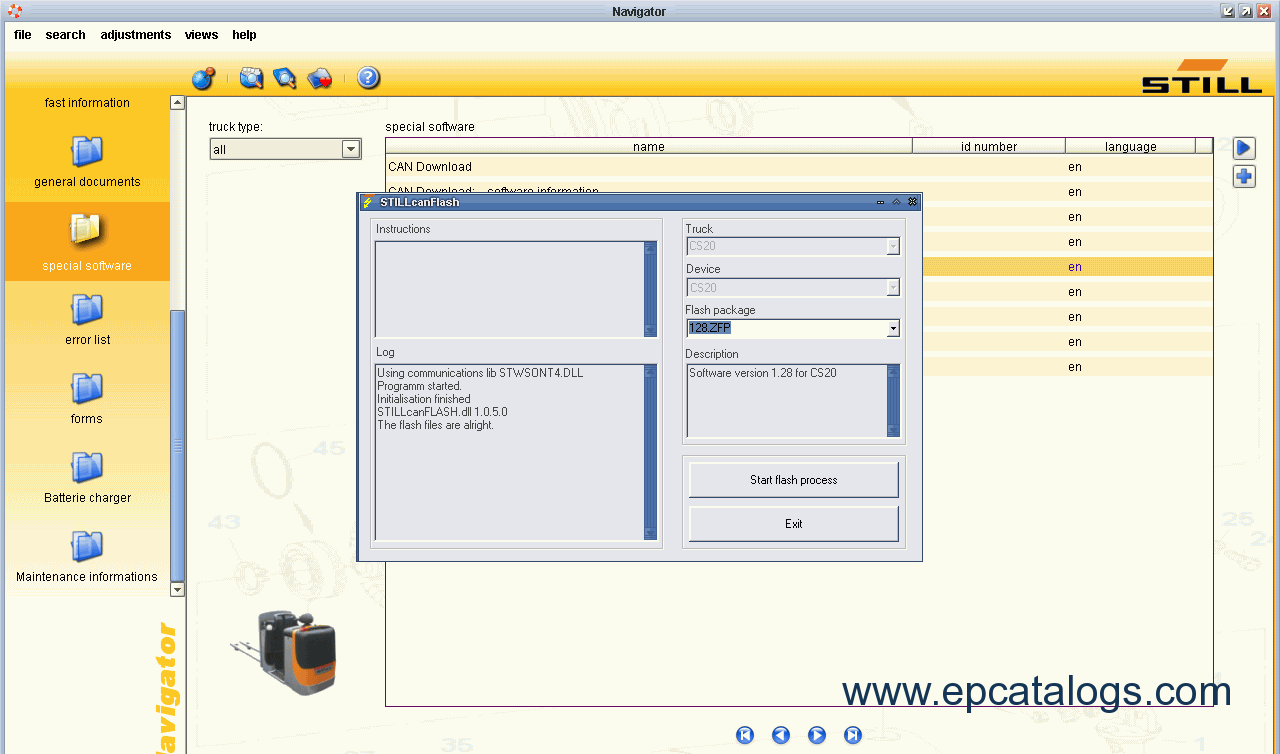Open the Maintenance informations folder icon
Viewport: 1280px width, 754px height.
coord(87,546)
